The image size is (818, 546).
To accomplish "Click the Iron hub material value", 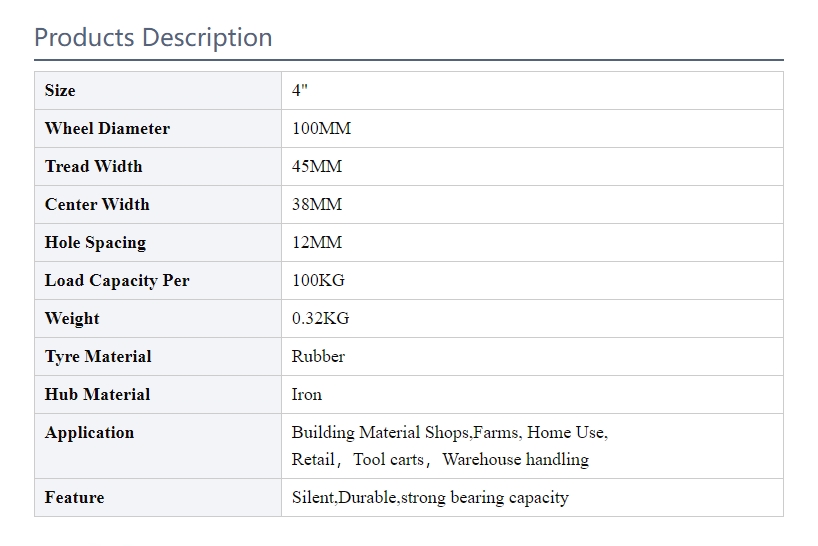I will [307, 395].
